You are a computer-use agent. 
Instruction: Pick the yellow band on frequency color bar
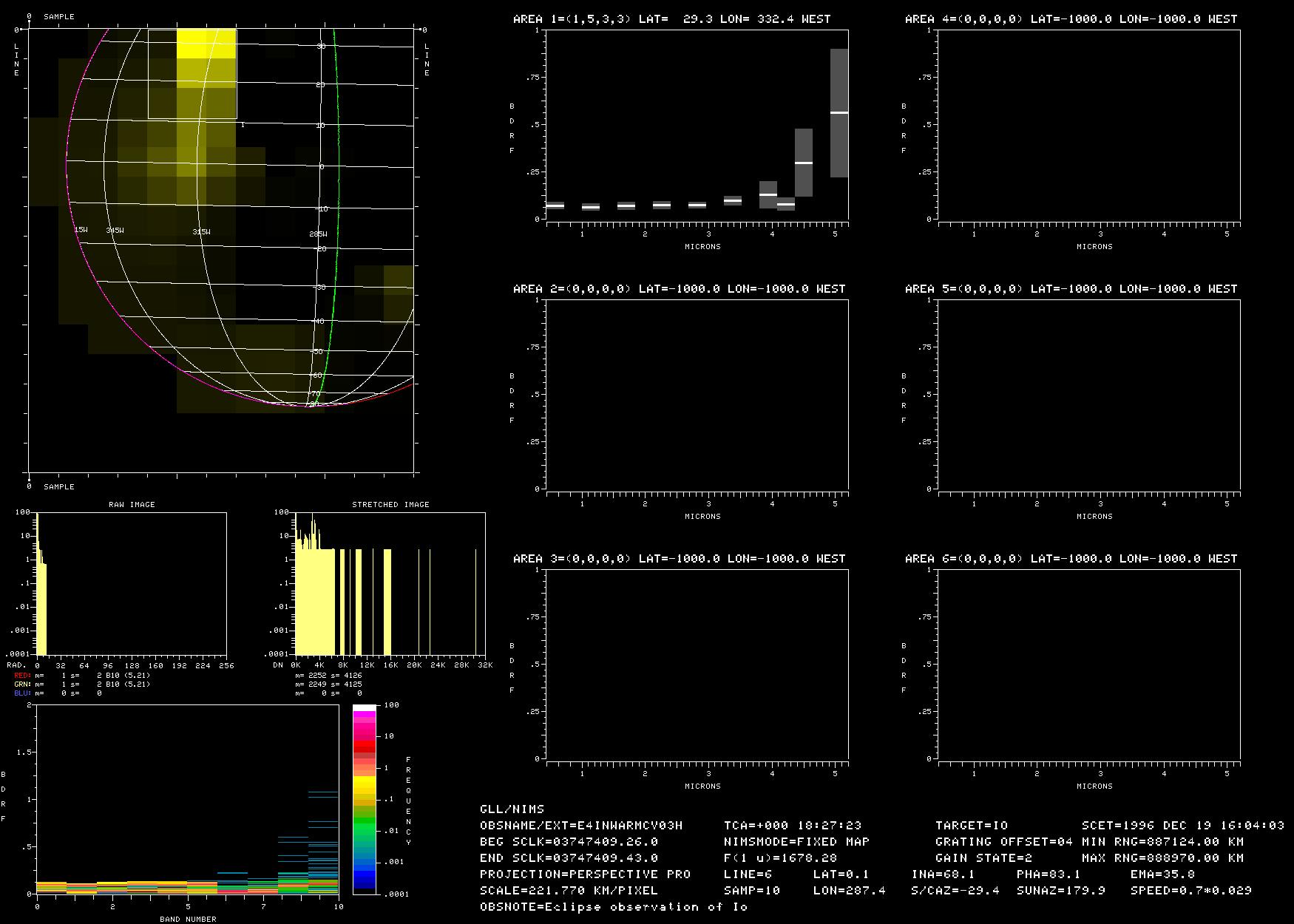[364, 784]
